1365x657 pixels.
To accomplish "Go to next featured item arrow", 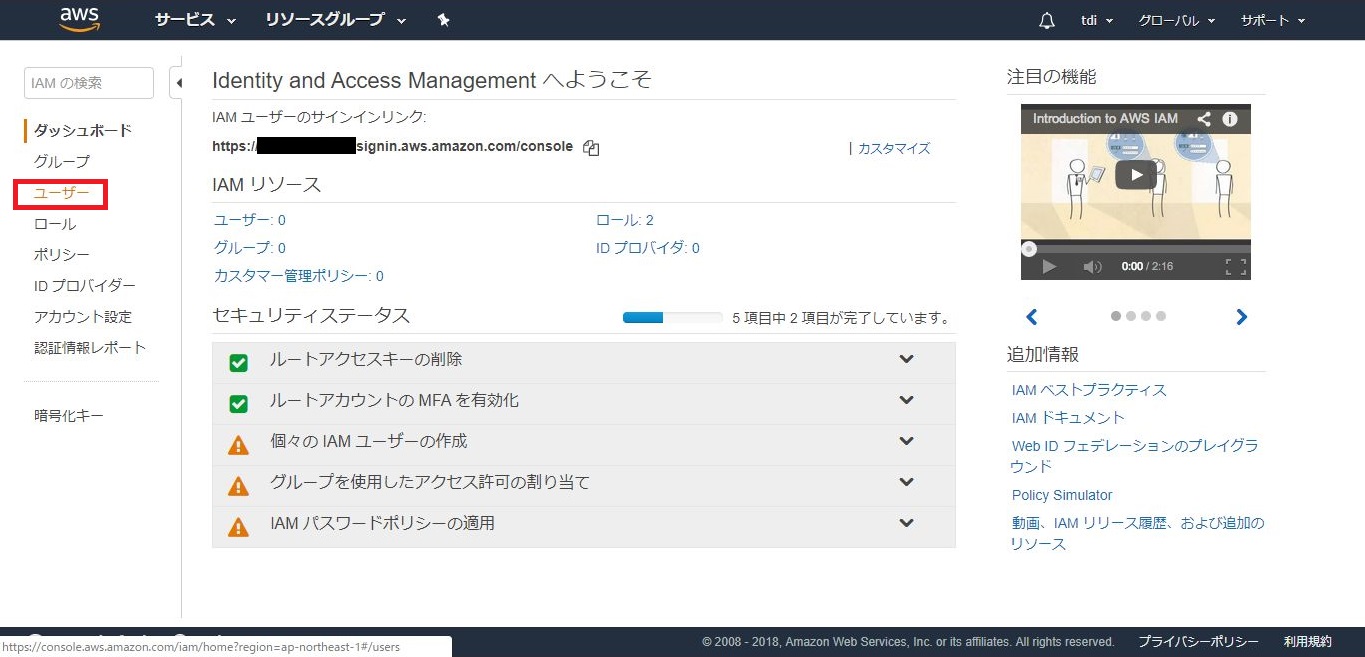I will click(1241, 317).
